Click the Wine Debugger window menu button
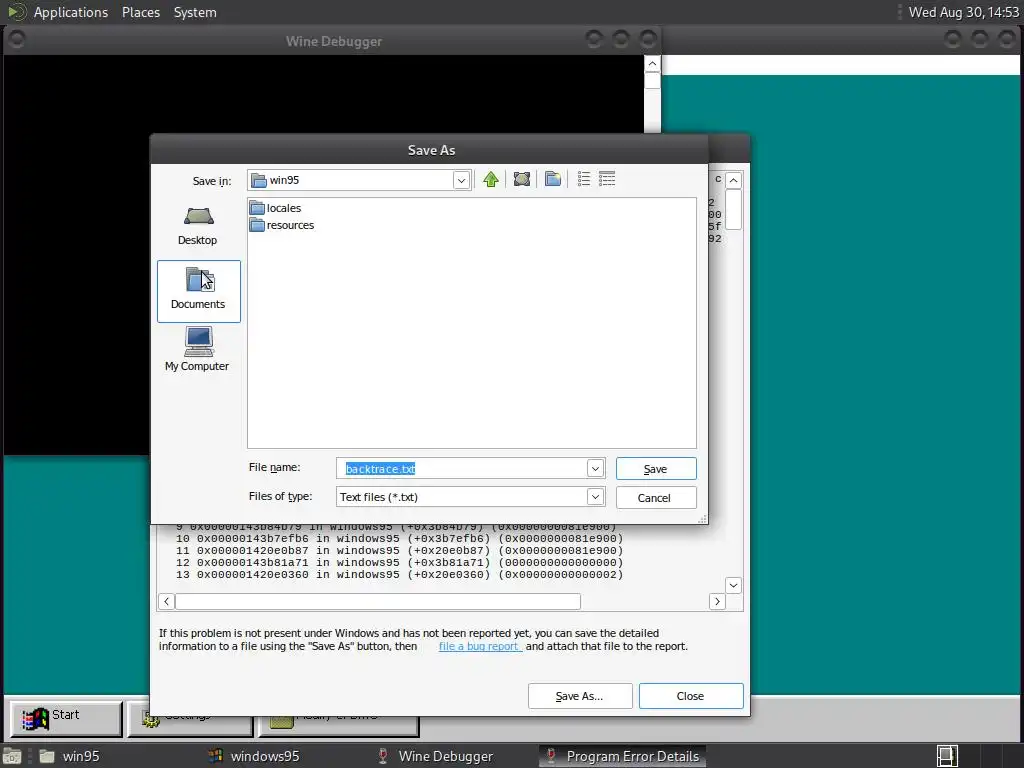This screenshot has height=768, width=1024. pyautogui.click(x=16, y=40)
